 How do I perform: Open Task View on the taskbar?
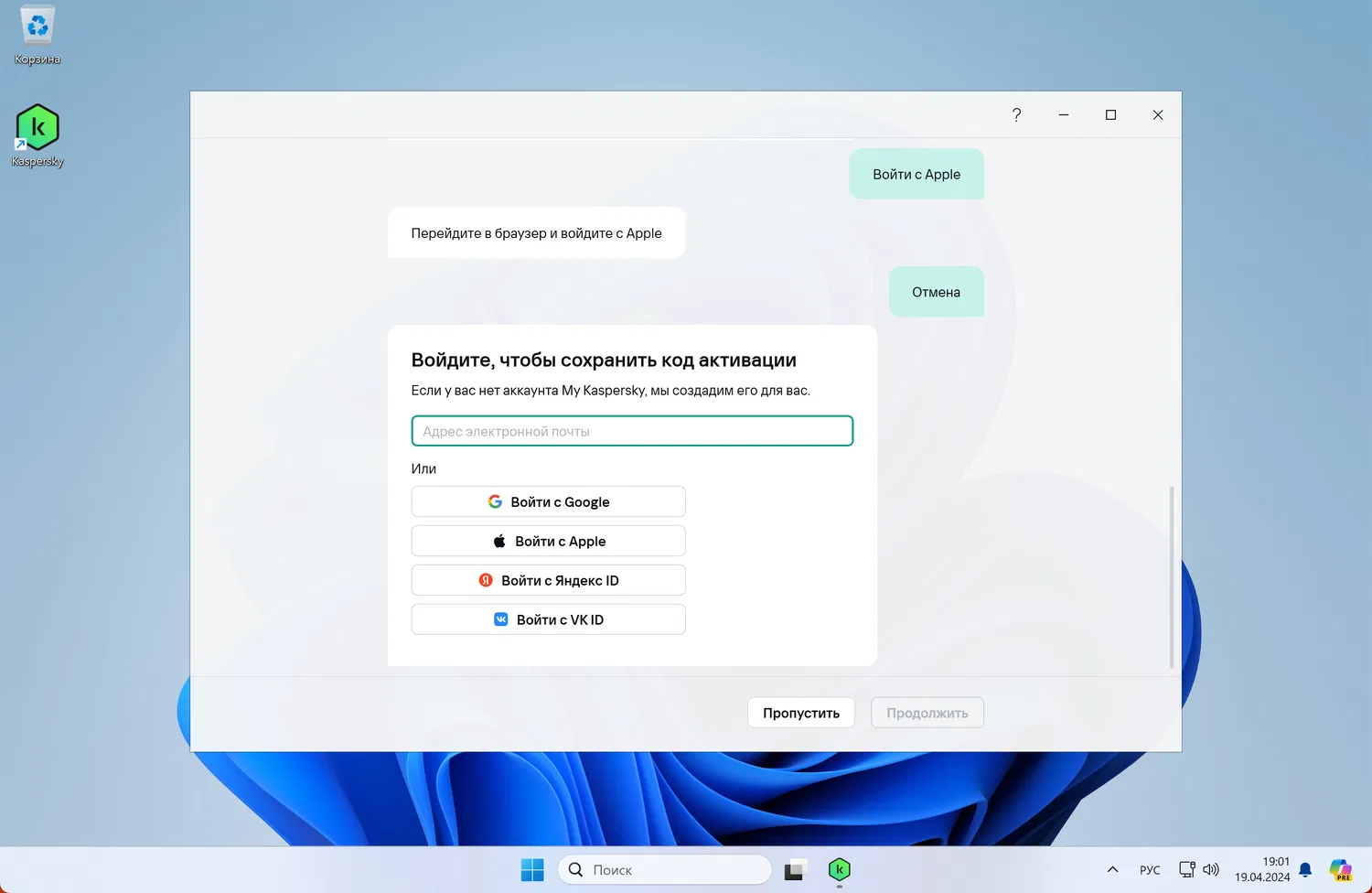794,869
